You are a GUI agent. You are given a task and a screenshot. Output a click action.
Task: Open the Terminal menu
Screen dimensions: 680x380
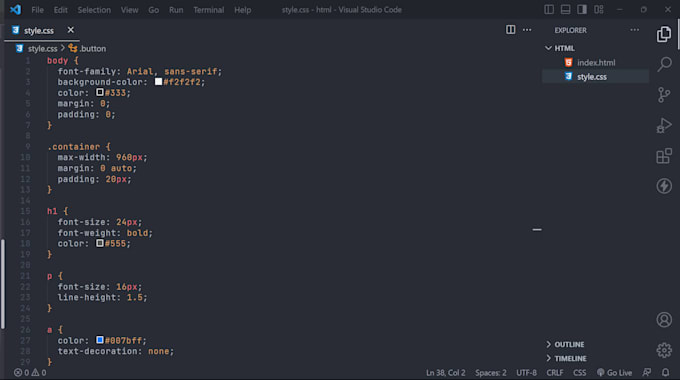click(x=209, y=10)
